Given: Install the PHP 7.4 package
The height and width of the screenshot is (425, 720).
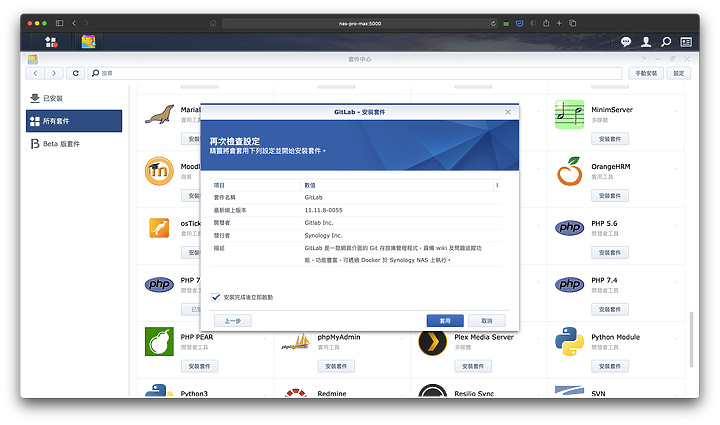Looking at the screenshot, I should [x=610, y=309].
